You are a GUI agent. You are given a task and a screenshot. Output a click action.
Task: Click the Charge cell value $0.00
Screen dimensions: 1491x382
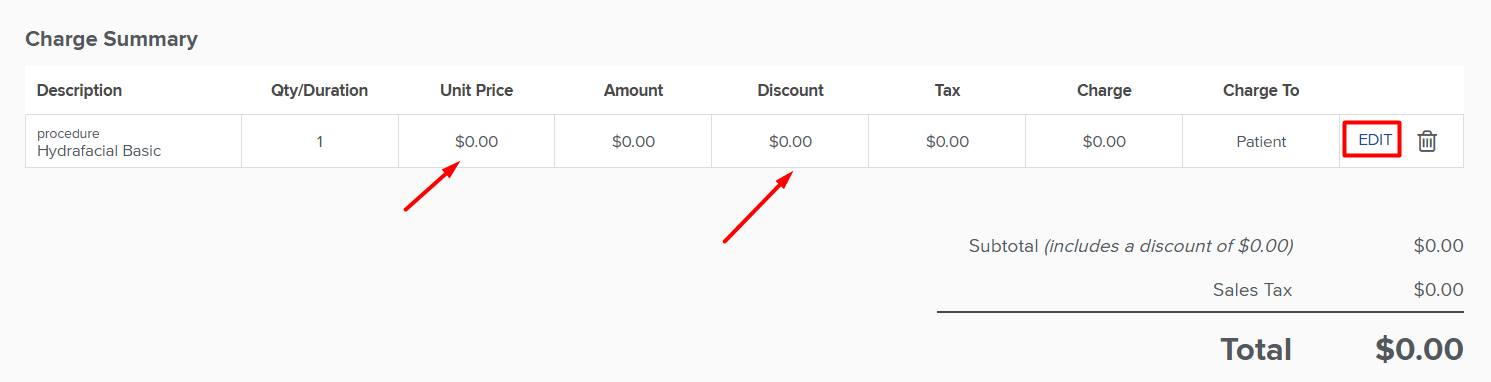click(x=1104, y=142)
